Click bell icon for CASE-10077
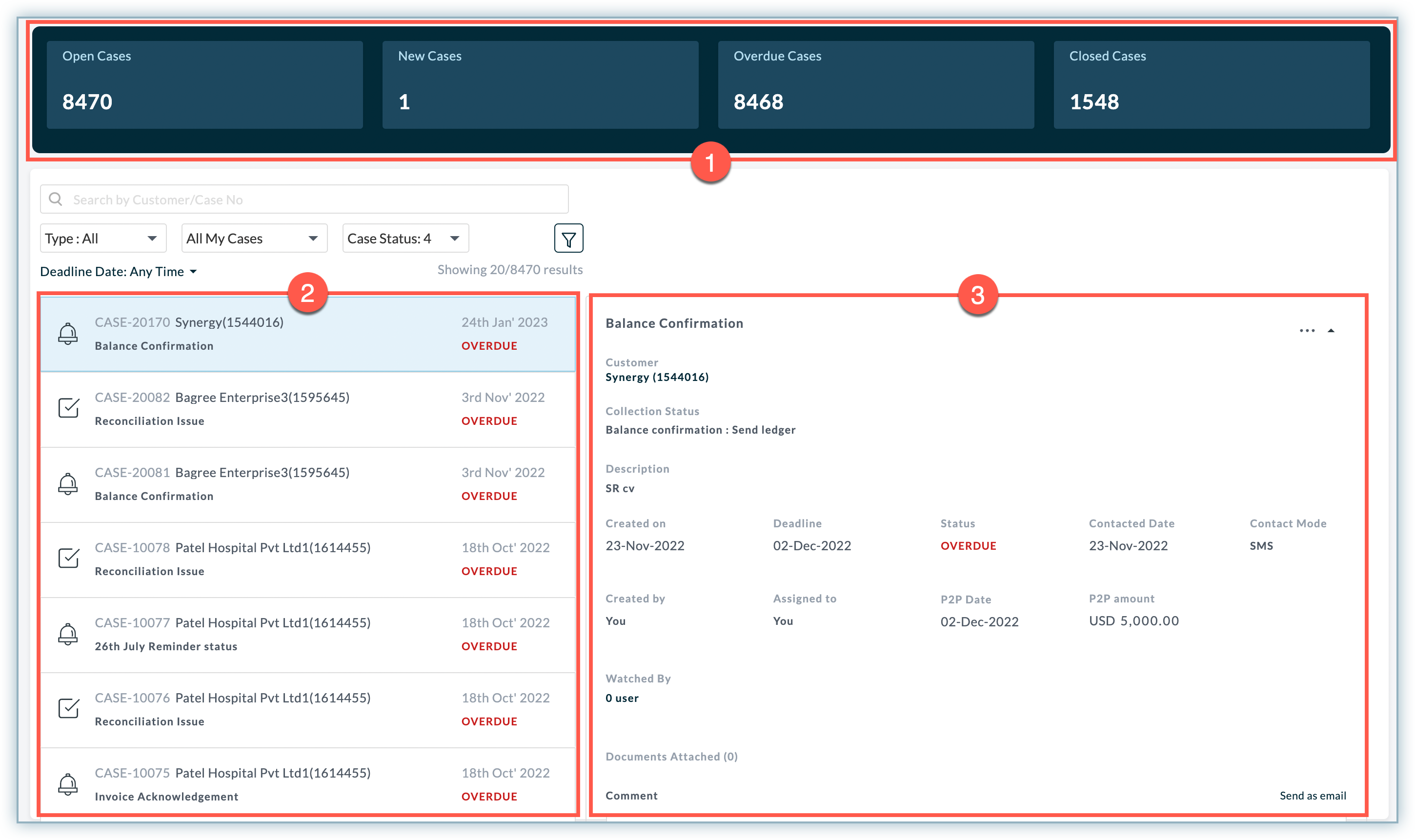1415x840 pixels. pyautogui.click(x=68, y=634)
